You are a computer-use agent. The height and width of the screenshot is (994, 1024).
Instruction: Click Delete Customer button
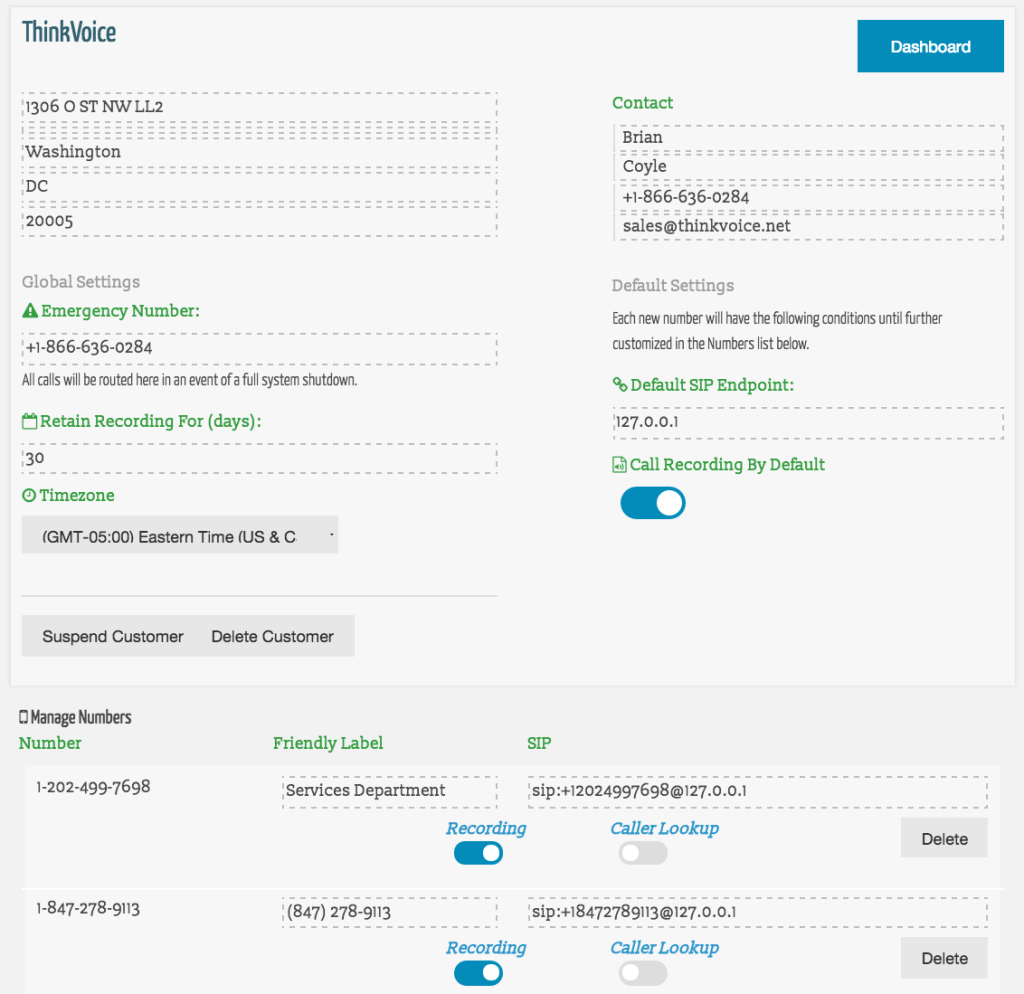[x=272, y=636]
